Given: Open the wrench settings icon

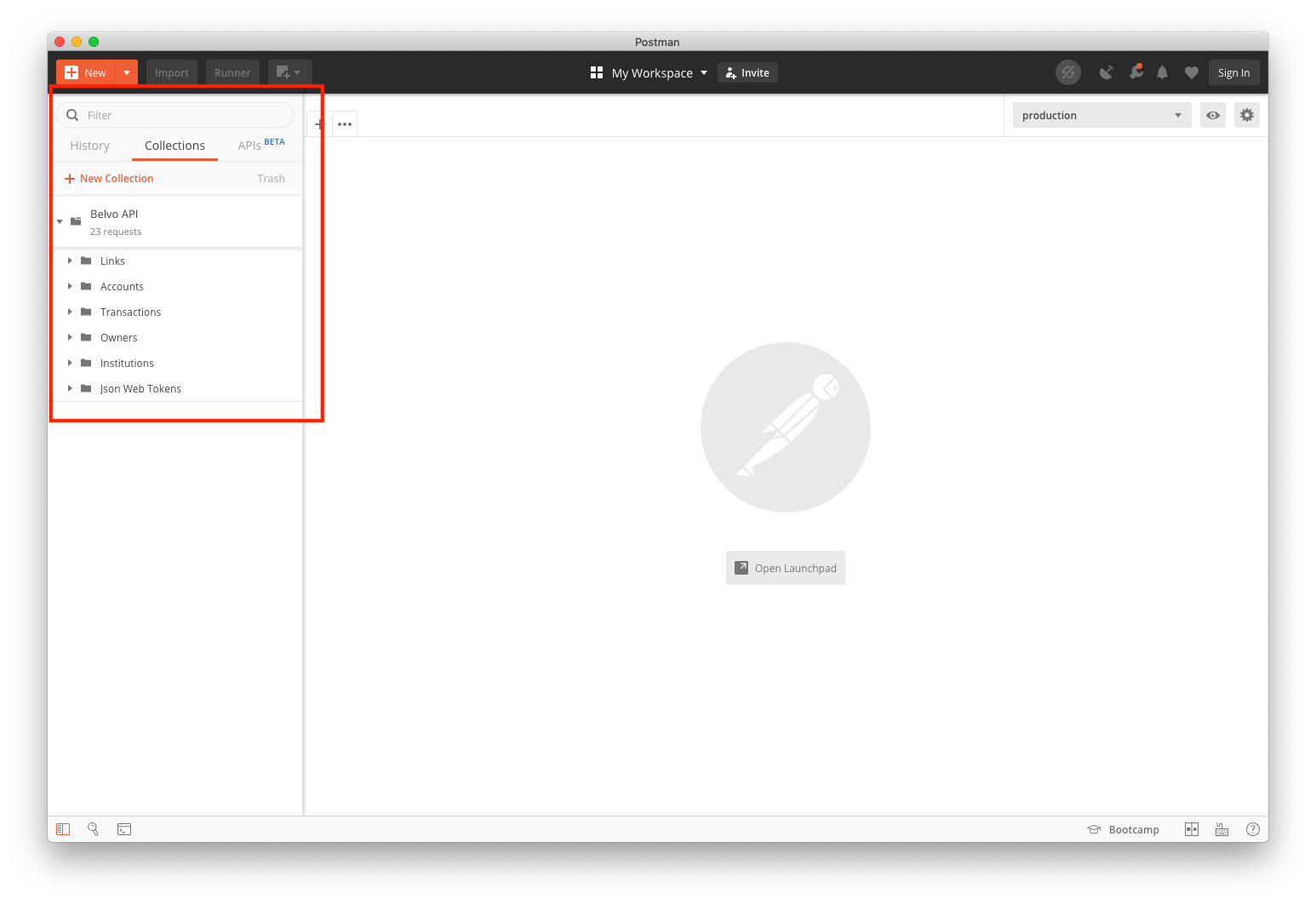Looking at the screenshot, I should (1136, 72).
